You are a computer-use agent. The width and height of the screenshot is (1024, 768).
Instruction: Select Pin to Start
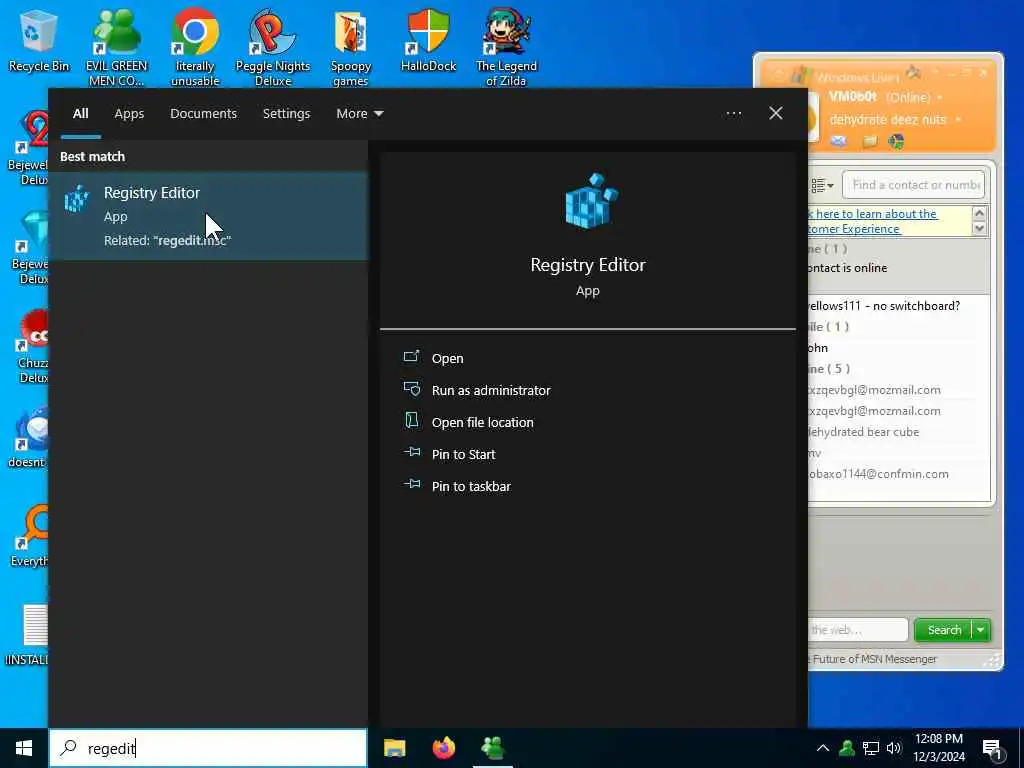pos(464,455)
